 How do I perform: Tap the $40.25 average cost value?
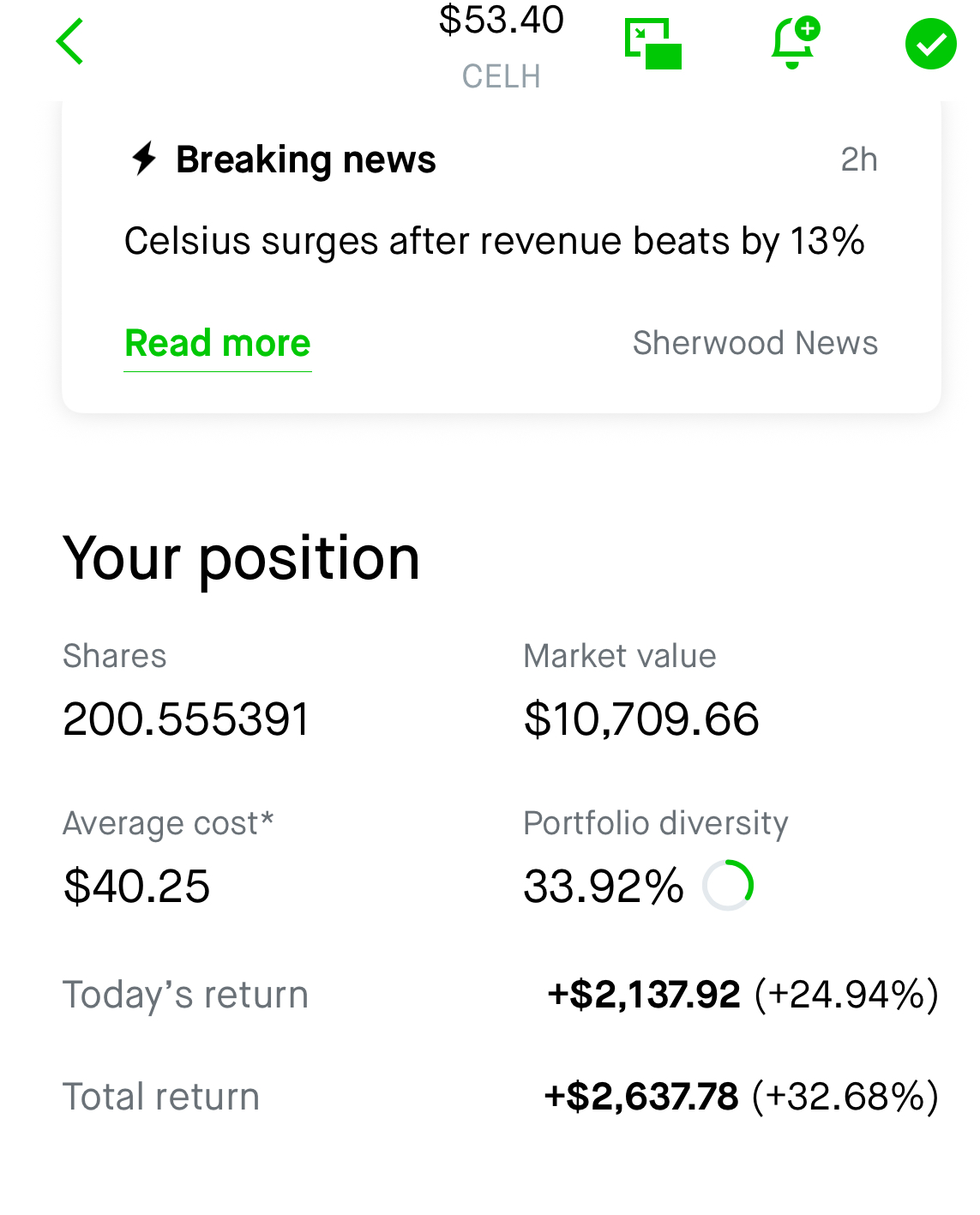[x=136, y=886]
